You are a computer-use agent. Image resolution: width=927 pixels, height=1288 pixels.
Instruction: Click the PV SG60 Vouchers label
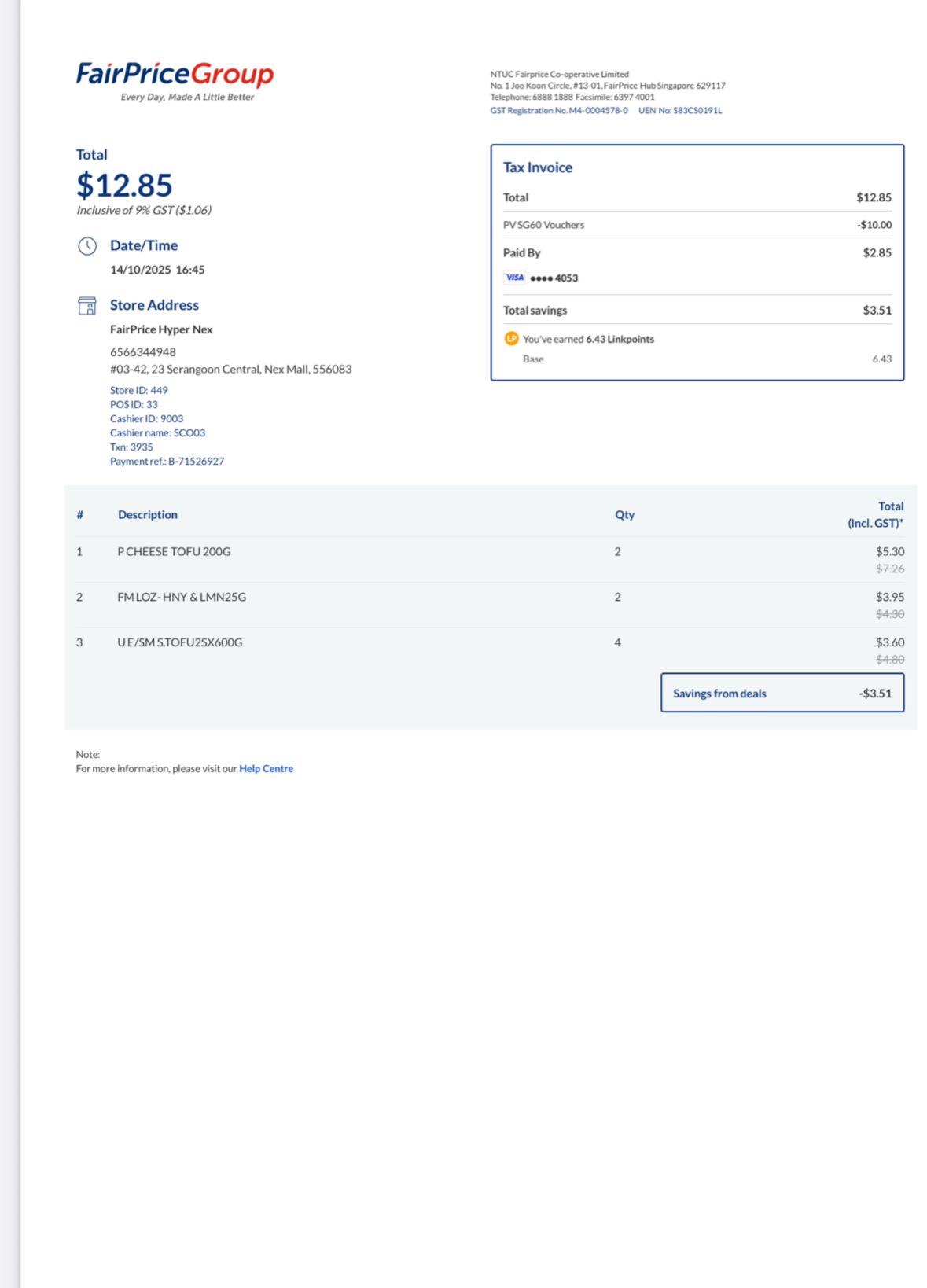[543, 225]
